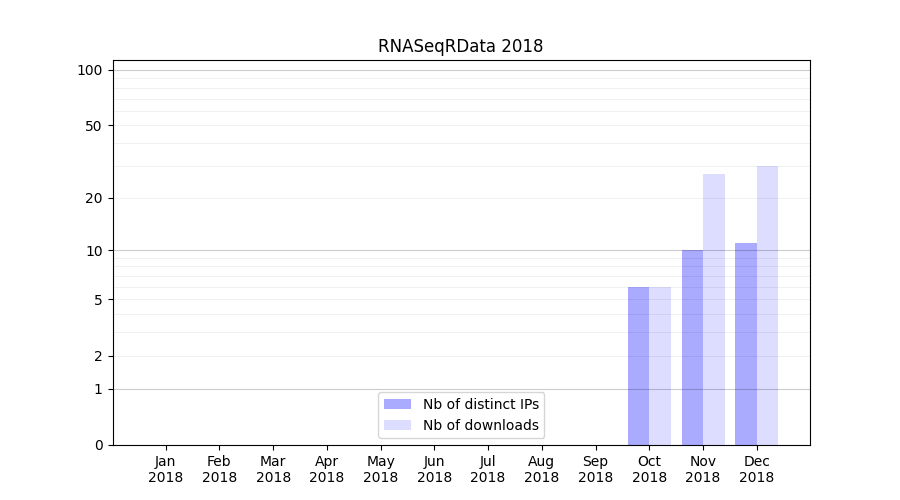Select the 0 y-axis tick label
900x500 pixels.
click(x=98, y=445)
